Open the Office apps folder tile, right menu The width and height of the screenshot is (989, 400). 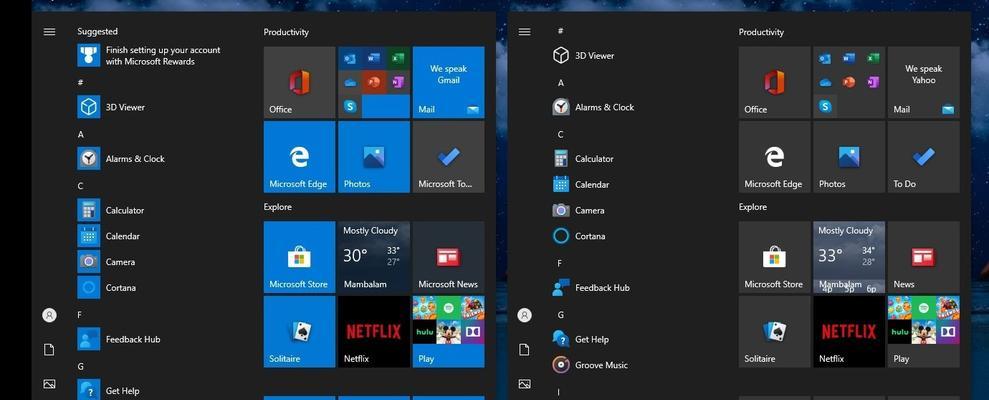849,82
